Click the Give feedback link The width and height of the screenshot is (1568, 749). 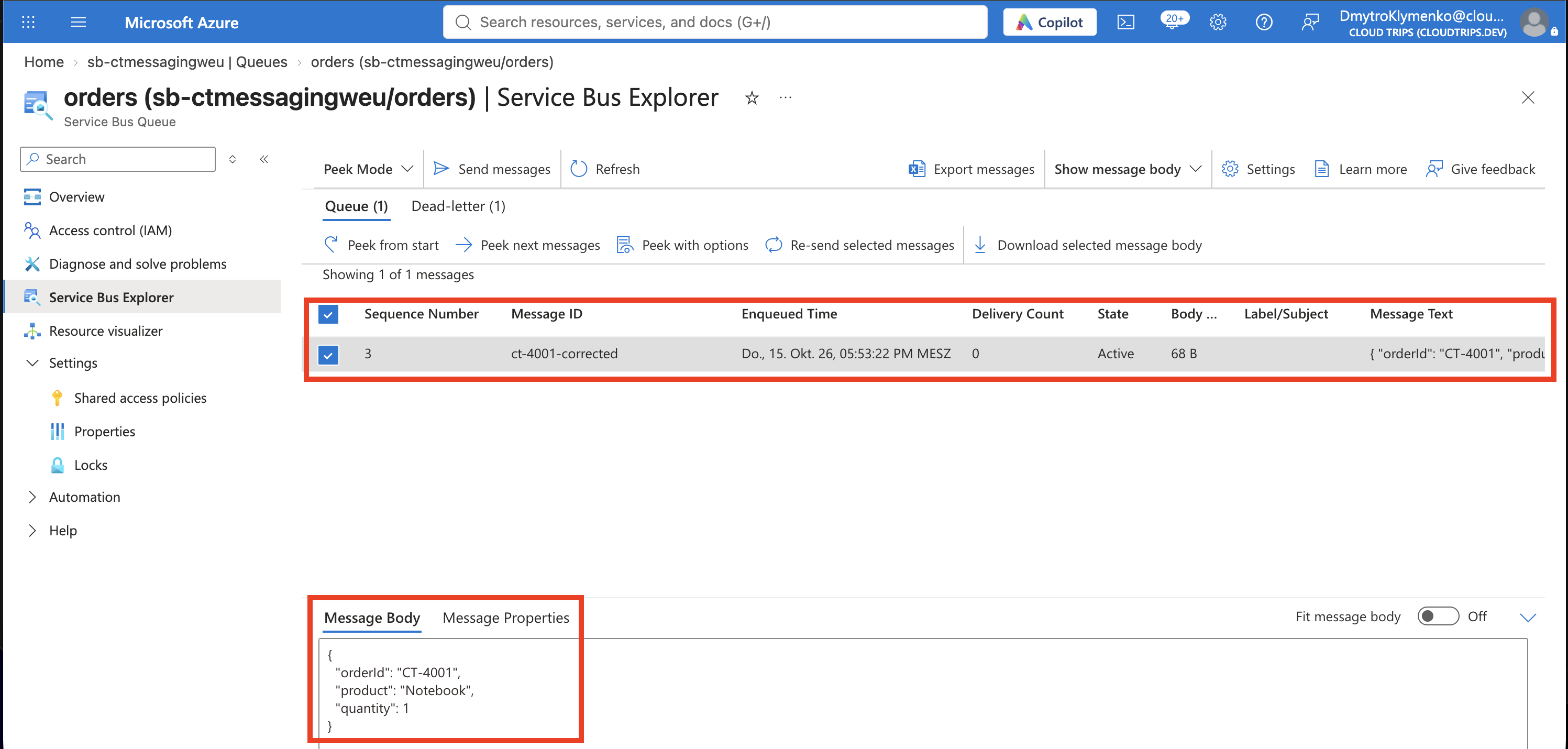1481,169
